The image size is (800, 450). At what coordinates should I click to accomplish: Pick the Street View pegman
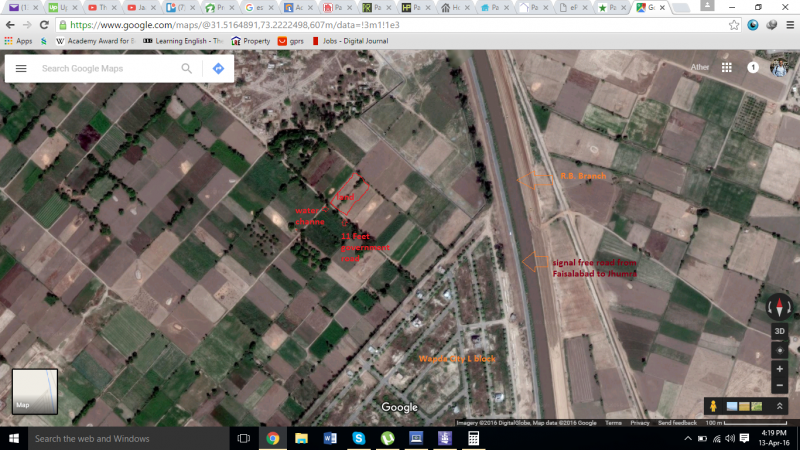[713, 406]
